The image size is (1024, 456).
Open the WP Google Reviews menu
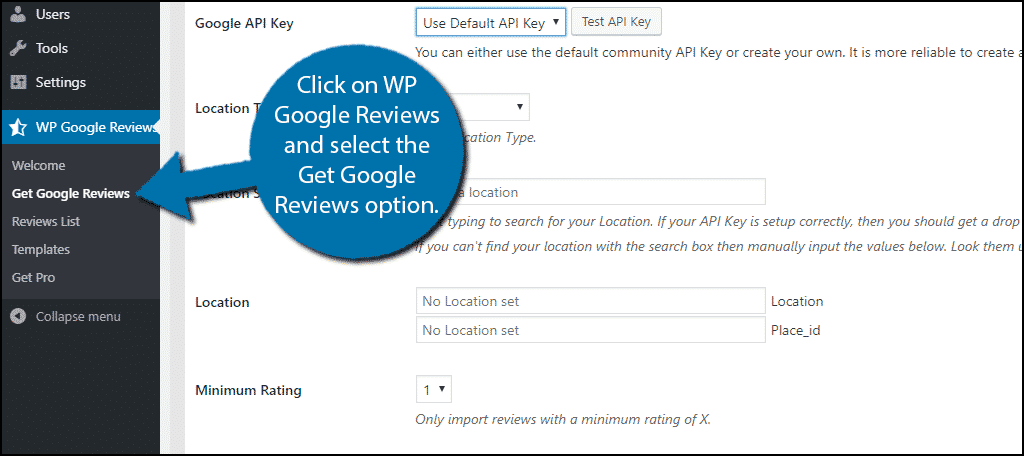point(80,127)
